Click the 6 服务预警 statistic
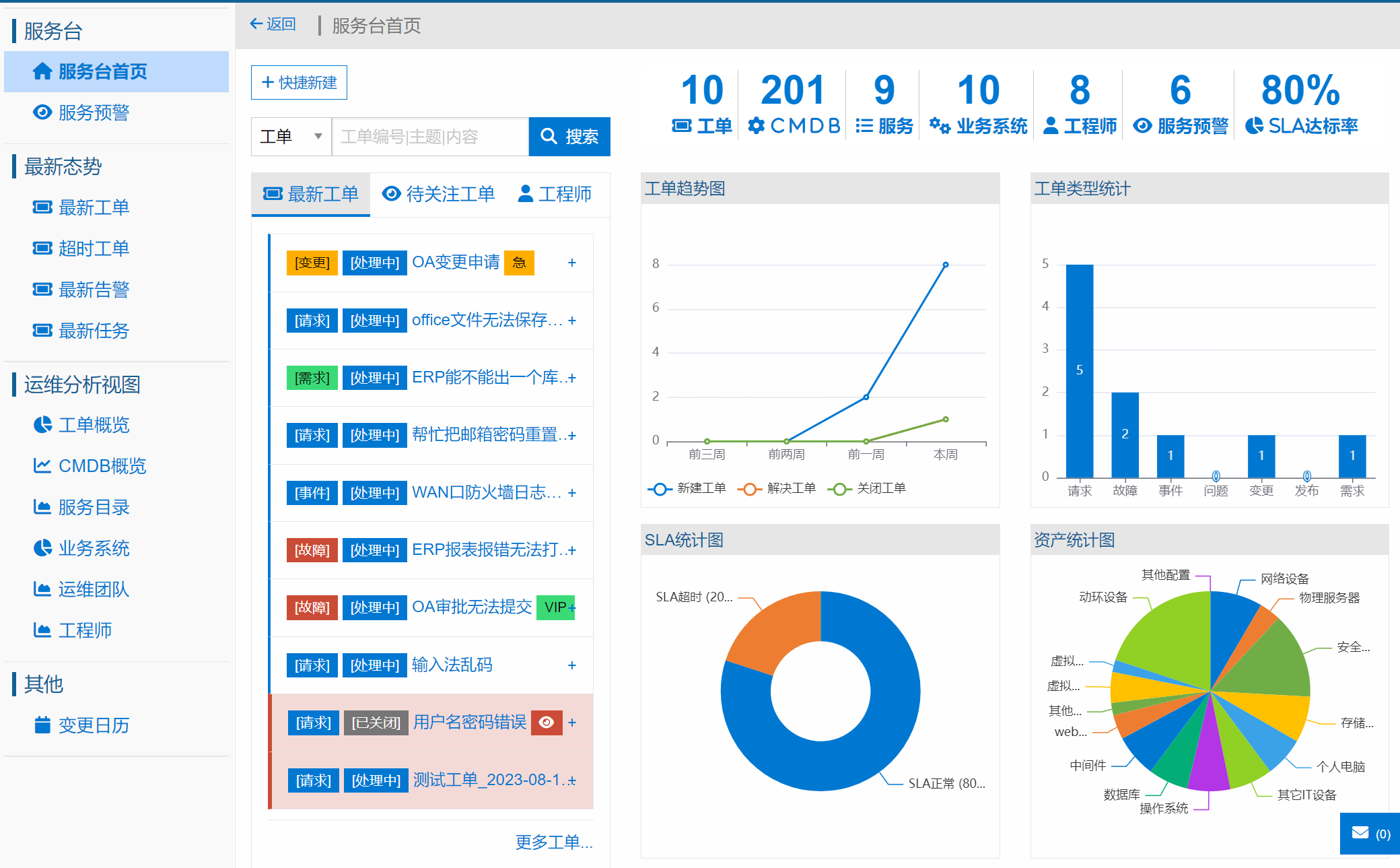The height and width of the screenshot is (868, 1400). (x=1181, y=104)
